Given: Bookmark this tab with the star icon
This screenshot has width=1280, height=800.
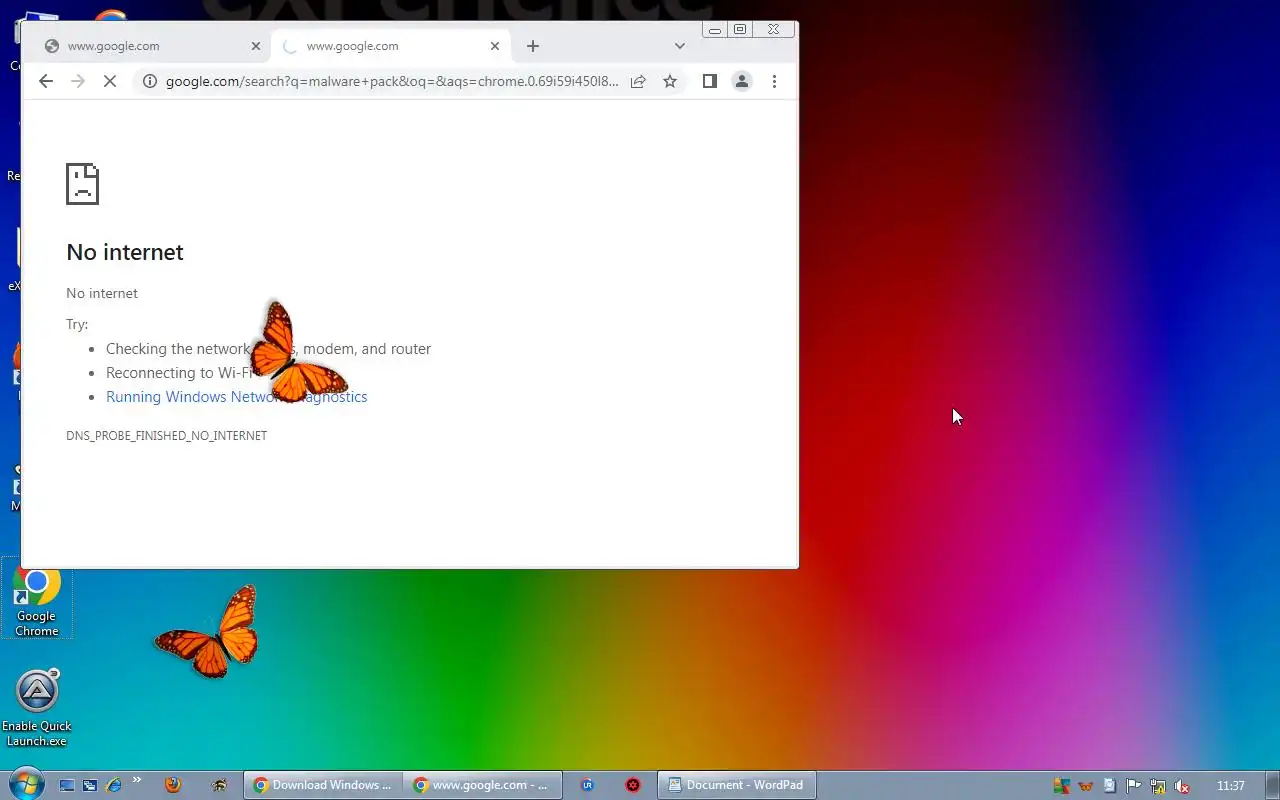Looking at the screenshot, I should [670, 82].
